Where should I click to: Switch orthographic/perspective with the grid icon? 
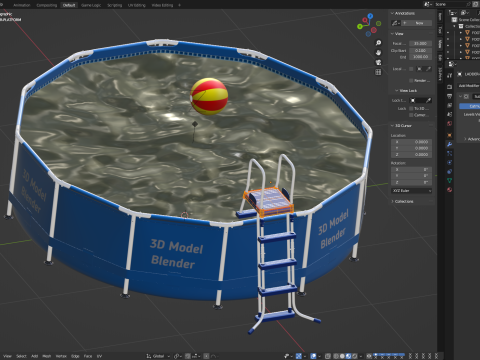378,72
